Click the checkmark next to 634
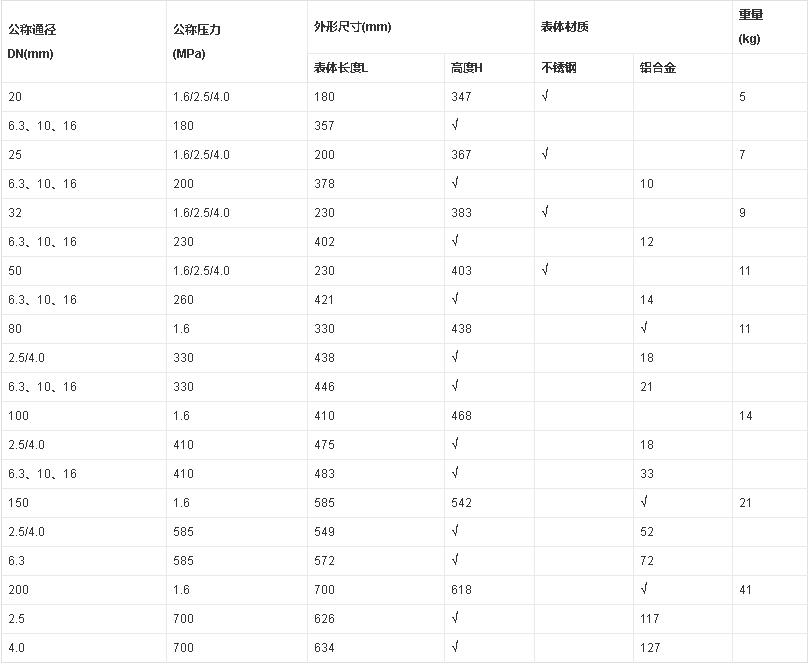This screenshot has height=664, width=809. pyautogui.click(x=455, y=647)
